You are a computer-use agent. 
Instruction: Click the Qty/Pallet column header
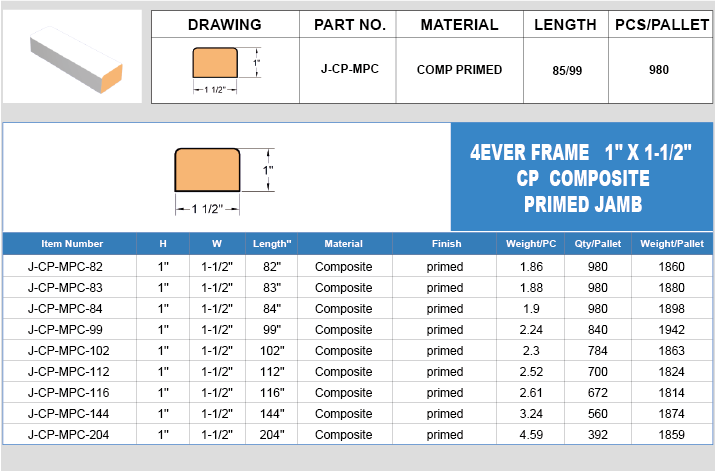597,244
